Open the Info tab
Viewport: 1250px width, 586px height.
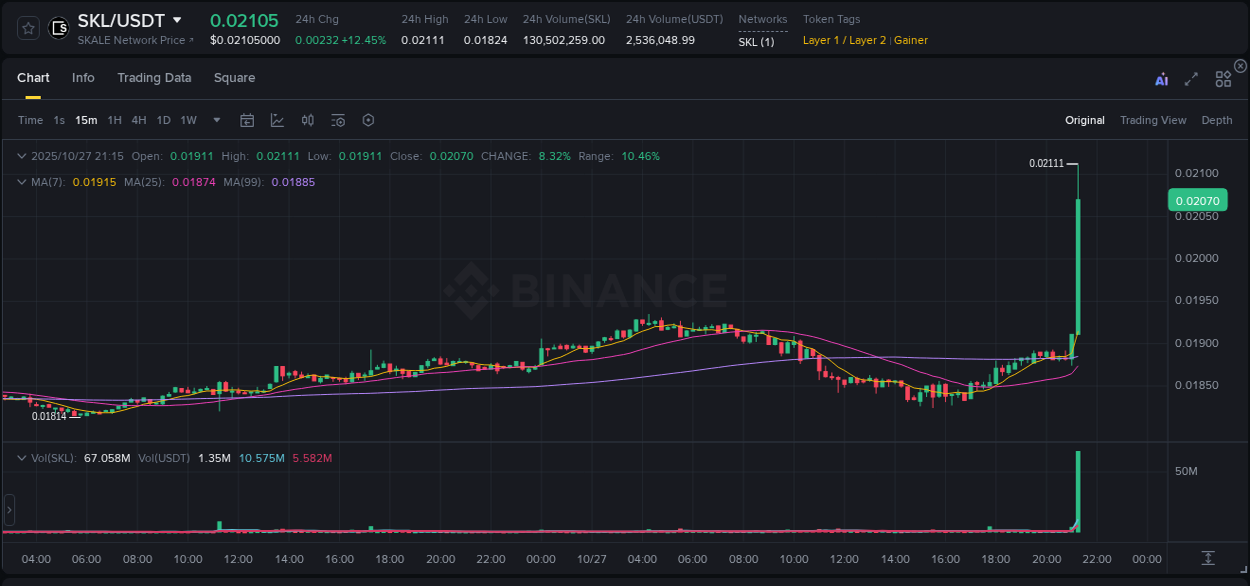pyautogui.click(x=83, y=77)
